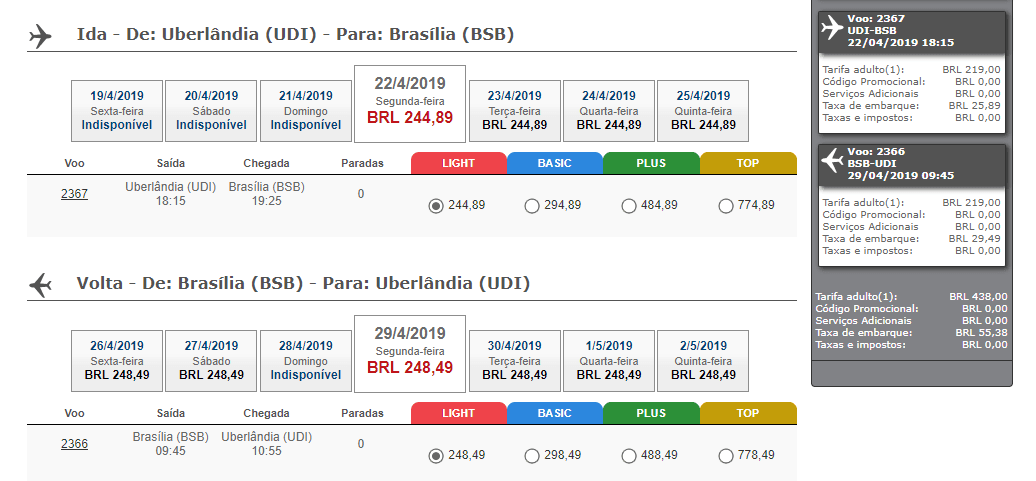This screenshot has height=481, width=1036.
Task: Click the outbound airplane icon beside Ida
Action: tap(40, 36)
